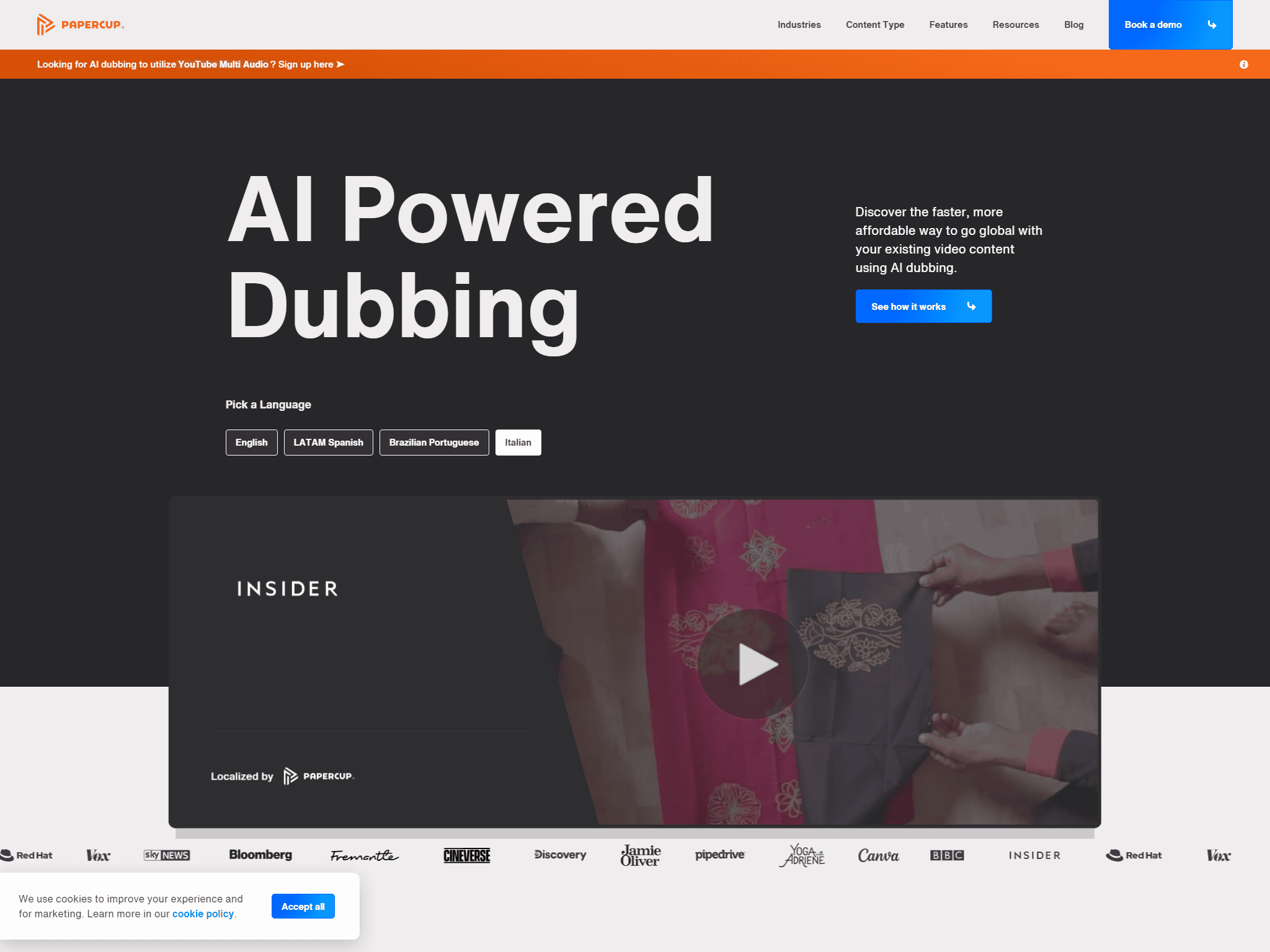
Task: Open the cookie policy link
Action: (203, 914)
